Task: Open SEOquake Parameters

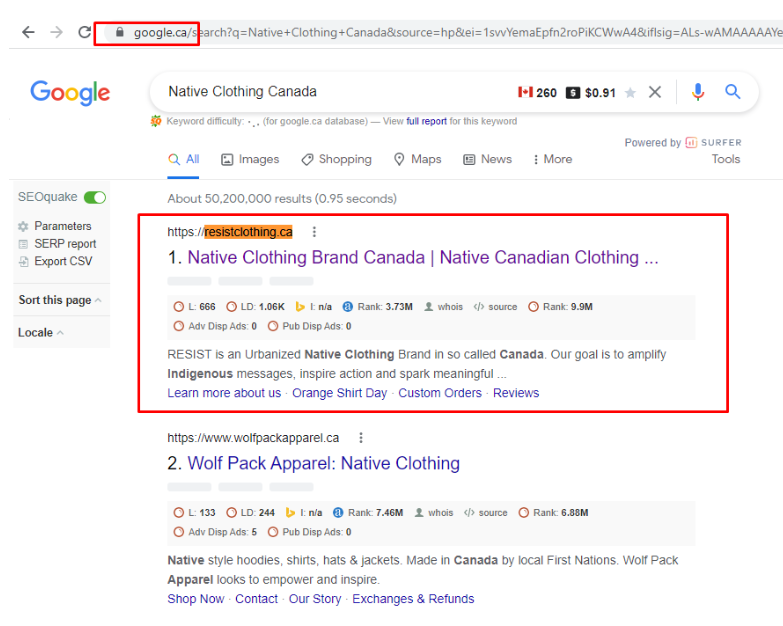Action: click(55, 226)
